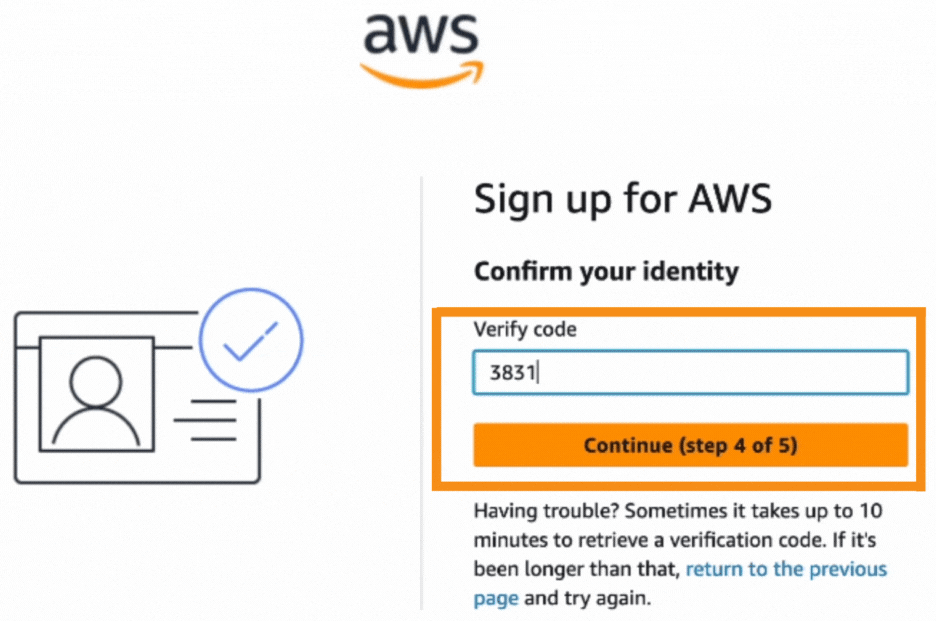The image size is (936, 621).
Task: Select the orange AWS smile arrow
Action: click(x=421, y=73)
